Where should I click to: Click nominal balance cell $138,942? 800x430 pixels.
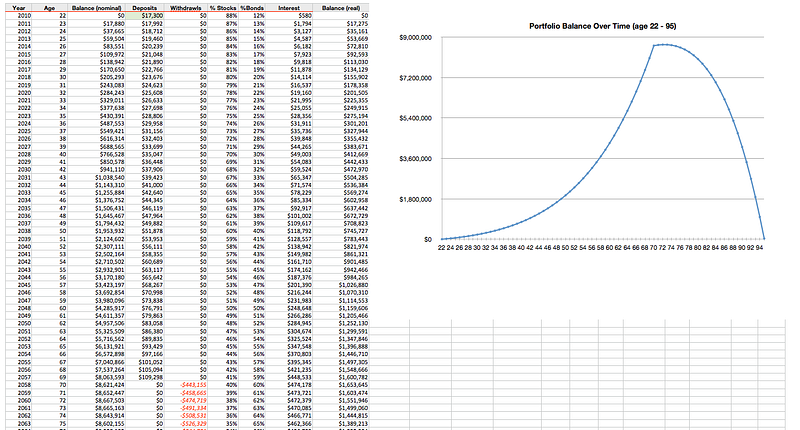click(97, 62)
